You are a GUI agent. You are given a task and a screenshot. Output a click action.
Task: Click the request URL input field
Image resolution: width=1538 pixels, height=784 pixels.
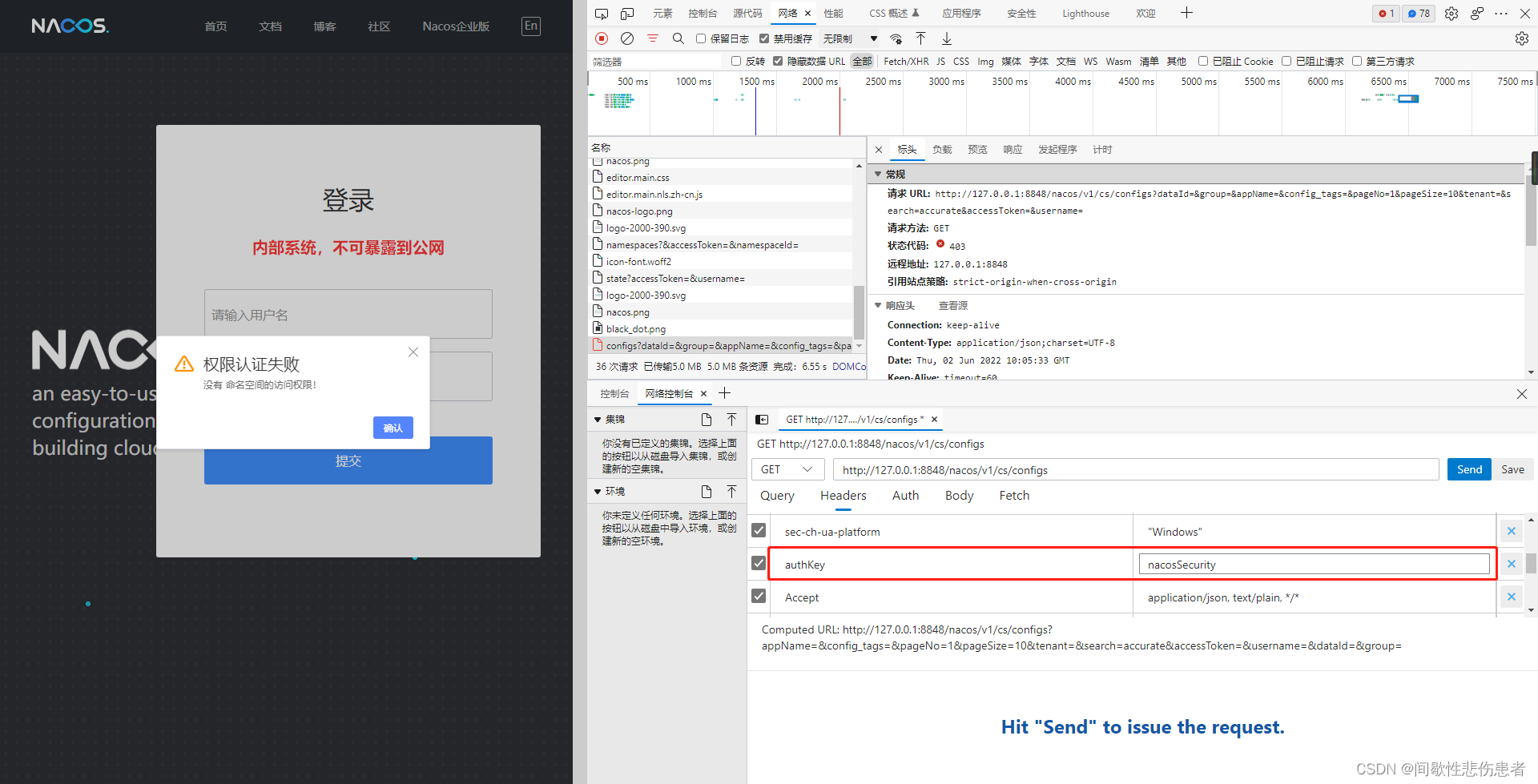coord(1136,470)
